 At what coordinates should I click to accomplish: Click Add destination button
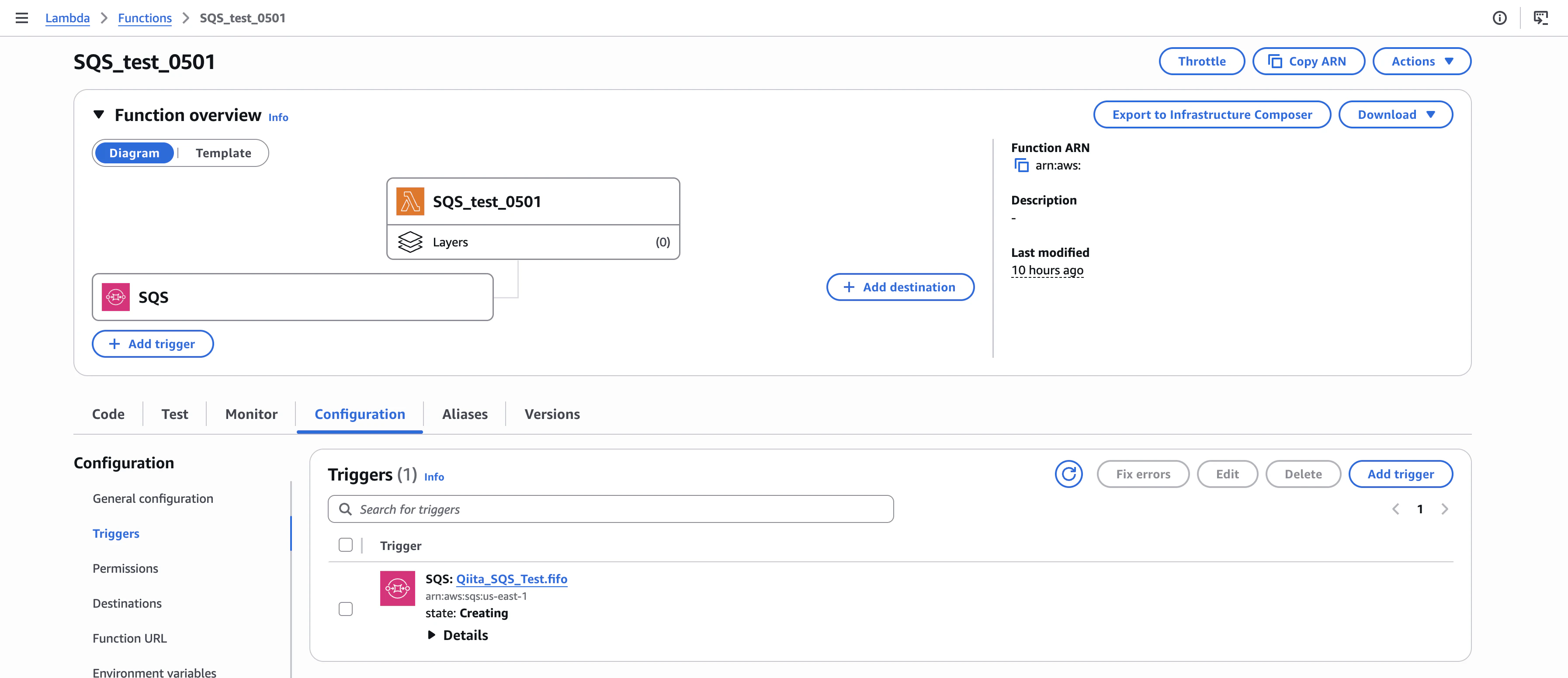tap(900, 287)
